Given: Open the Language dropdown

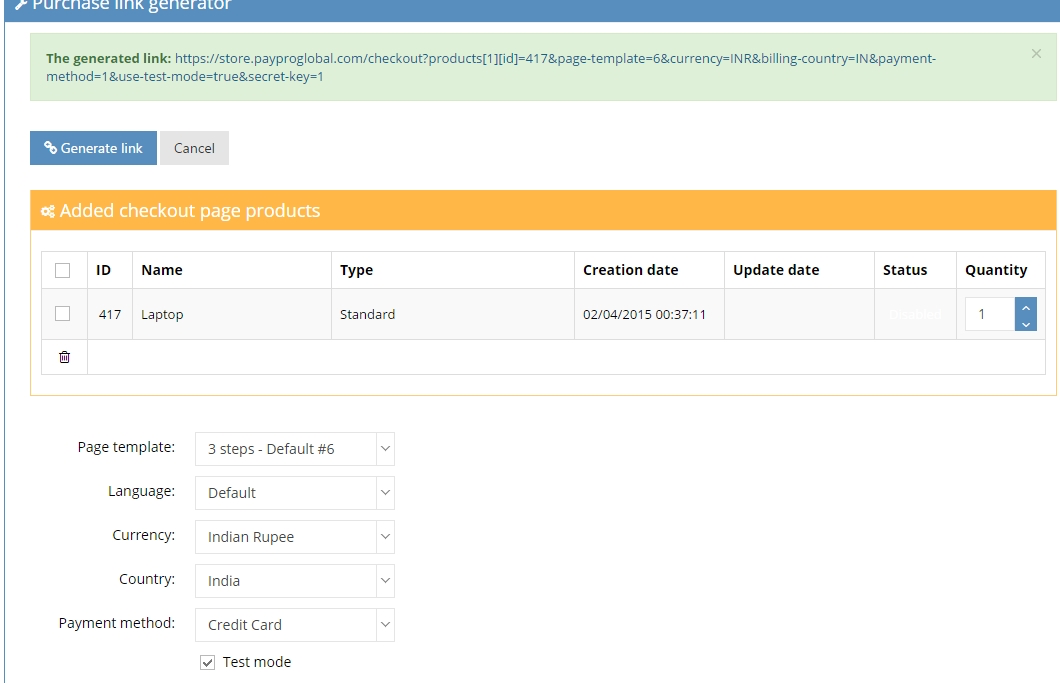Looking at the screenshot, I should (295, 493).
